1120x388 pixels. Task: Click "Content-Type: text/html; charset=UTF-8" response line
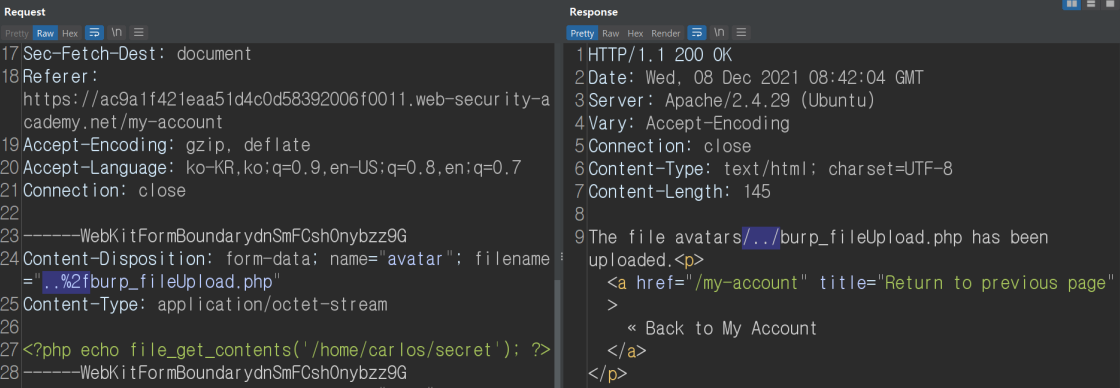click(770, 169)
